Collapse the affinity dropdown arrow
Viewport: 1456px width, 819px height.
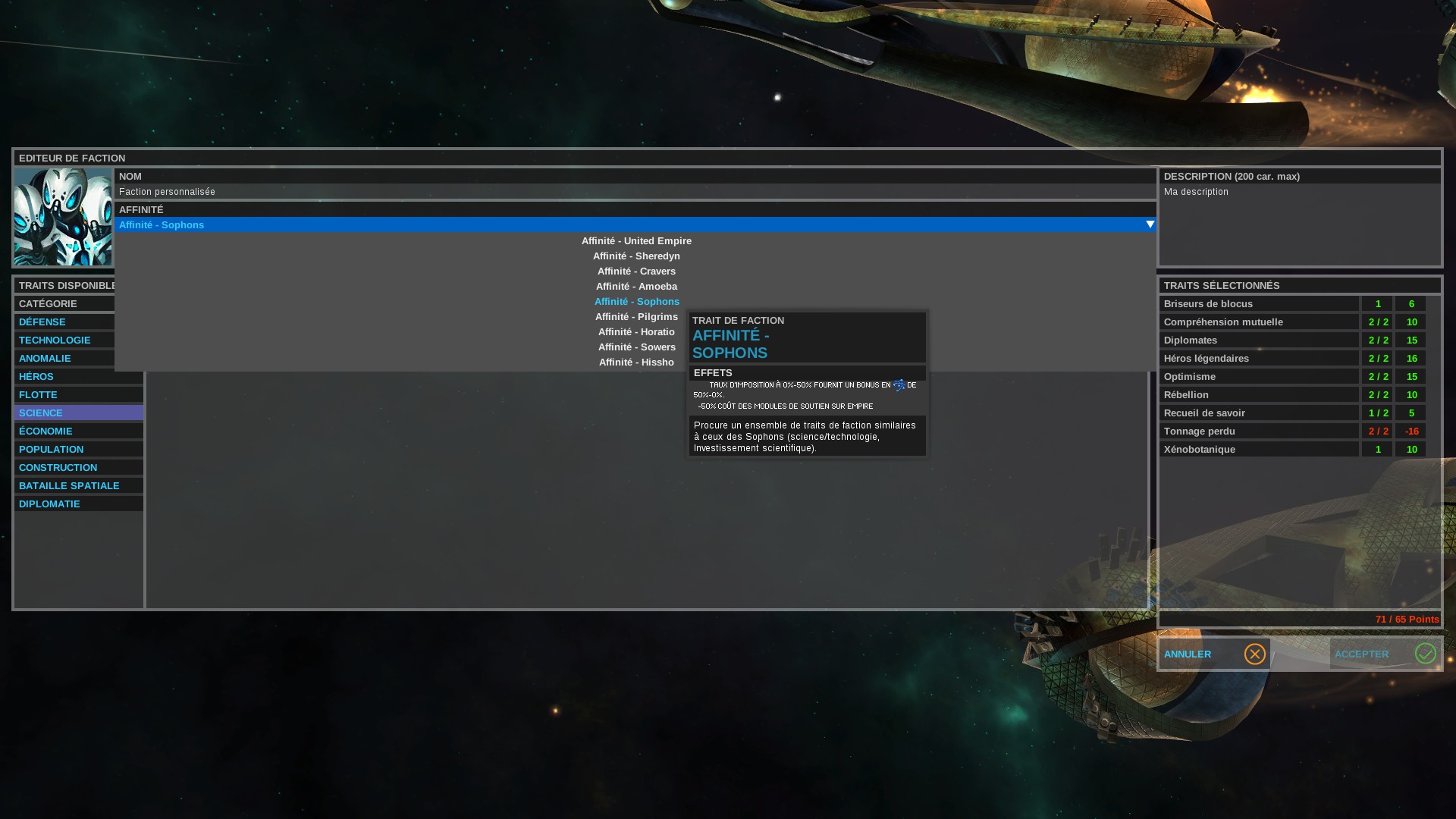[x=1150, y=224]
